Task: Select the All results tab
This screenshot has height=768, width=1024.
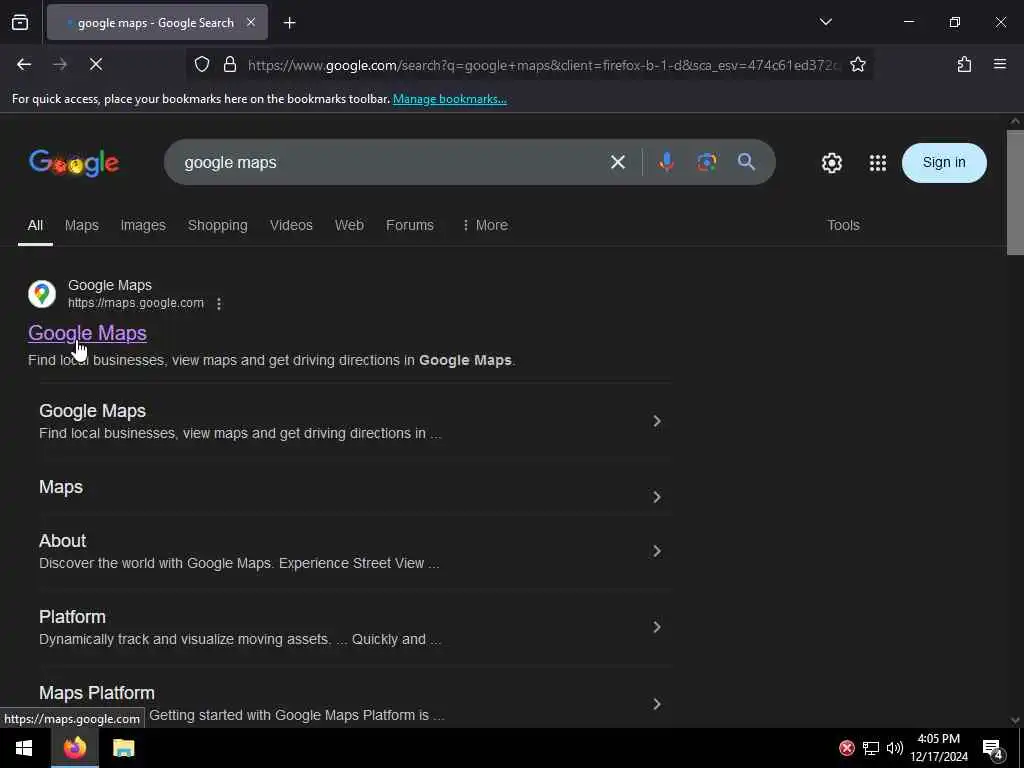Action: click(35, 225)
